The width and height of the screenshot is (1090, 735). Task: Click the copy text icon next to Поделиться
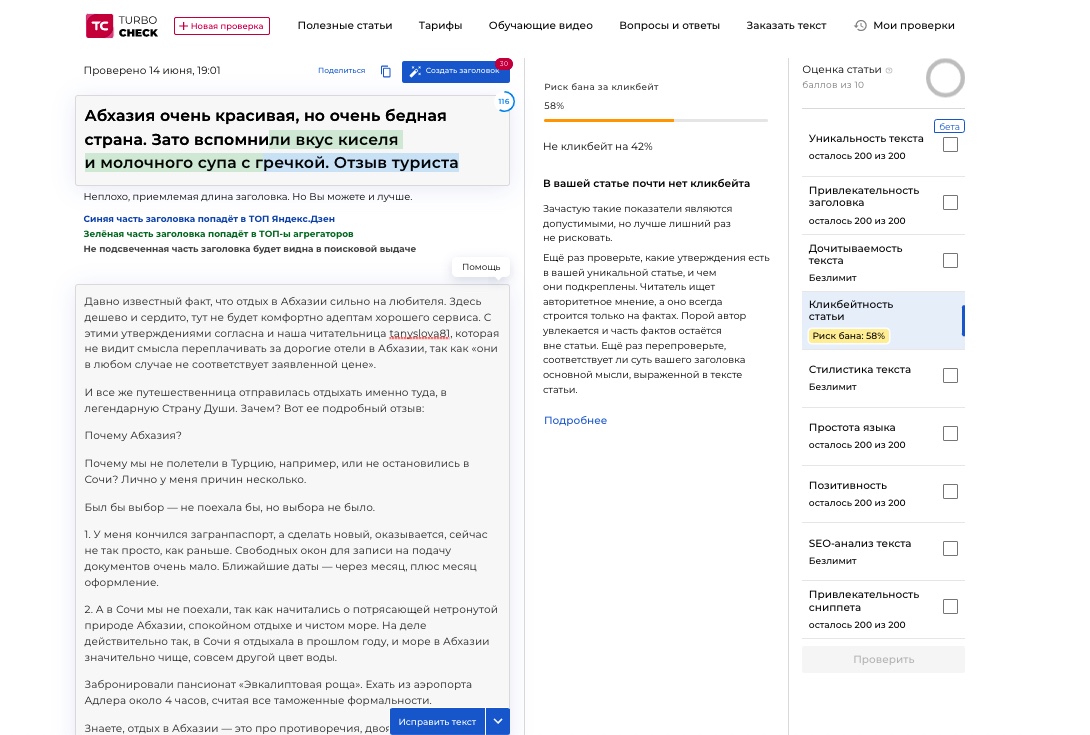pos(386,71)
